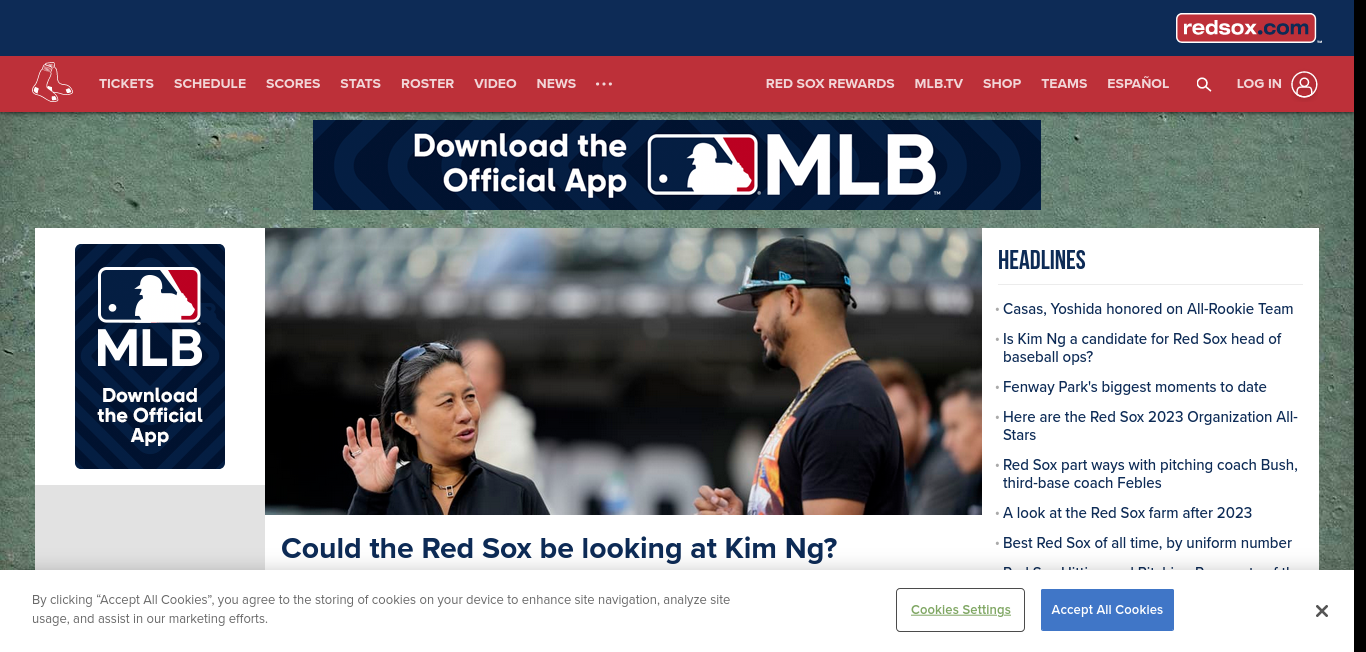Viewport: 1366px width, 652px height.
Task: Open the redsox.com logo badge
Action: click(1246, 28)
